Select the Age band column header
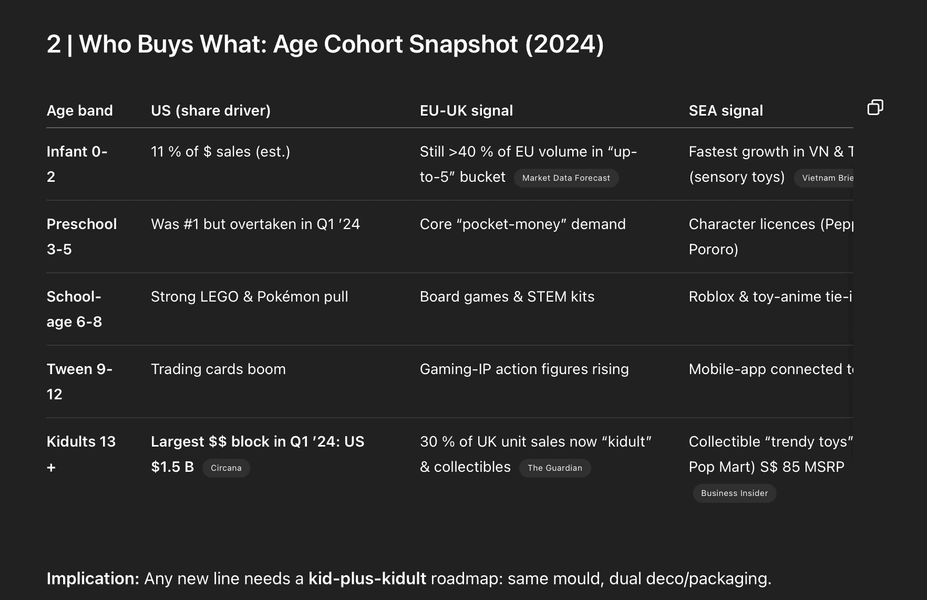Image resolution: width=927 pixels, height=600 pixels. 80,111
